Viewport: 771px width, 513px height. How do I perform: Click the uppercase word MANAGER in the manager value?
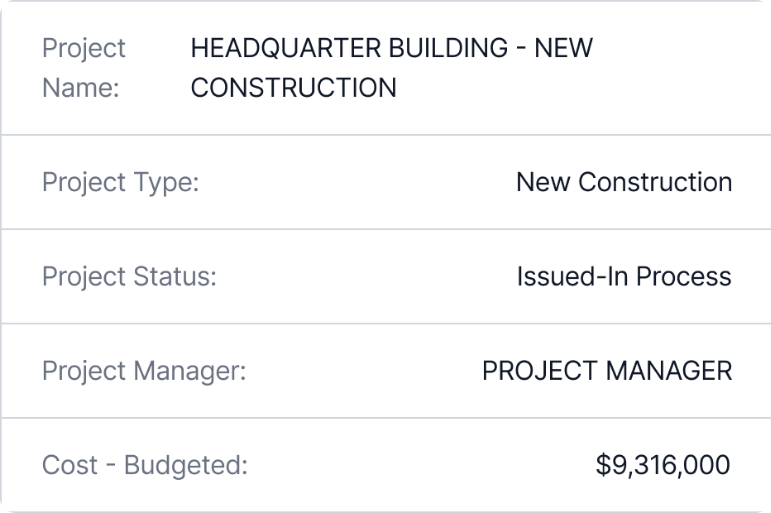pos(671,371)
